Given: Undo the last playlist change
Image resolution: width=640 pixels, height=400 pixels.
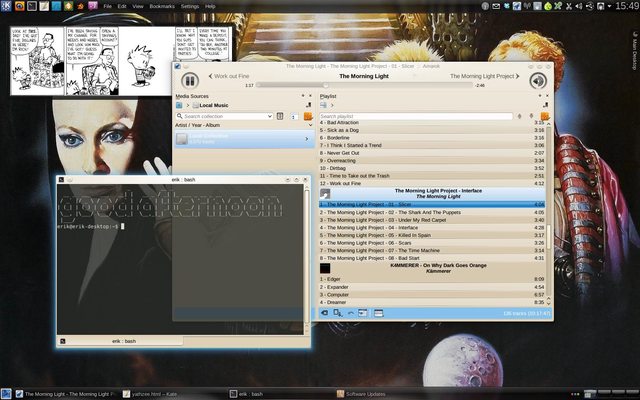Looking at the screenshot, I should coord(351,313).
